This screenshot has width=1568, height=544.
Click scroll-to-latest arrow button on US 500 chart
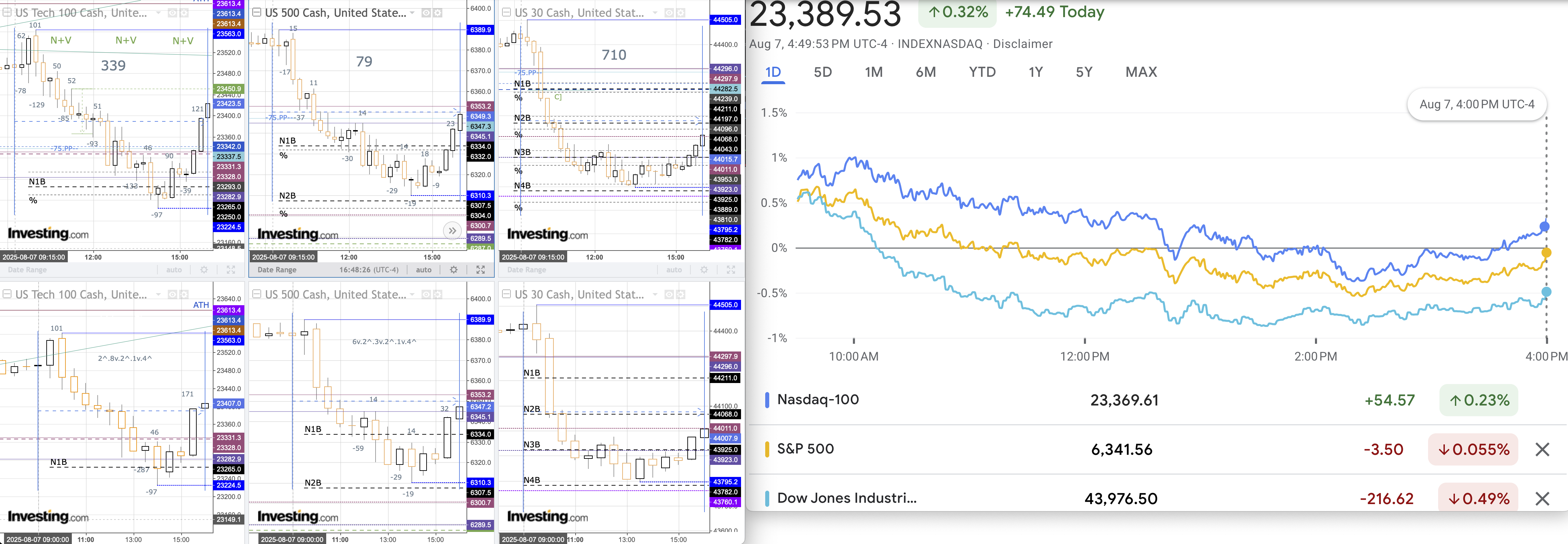(x=452, y=231)
